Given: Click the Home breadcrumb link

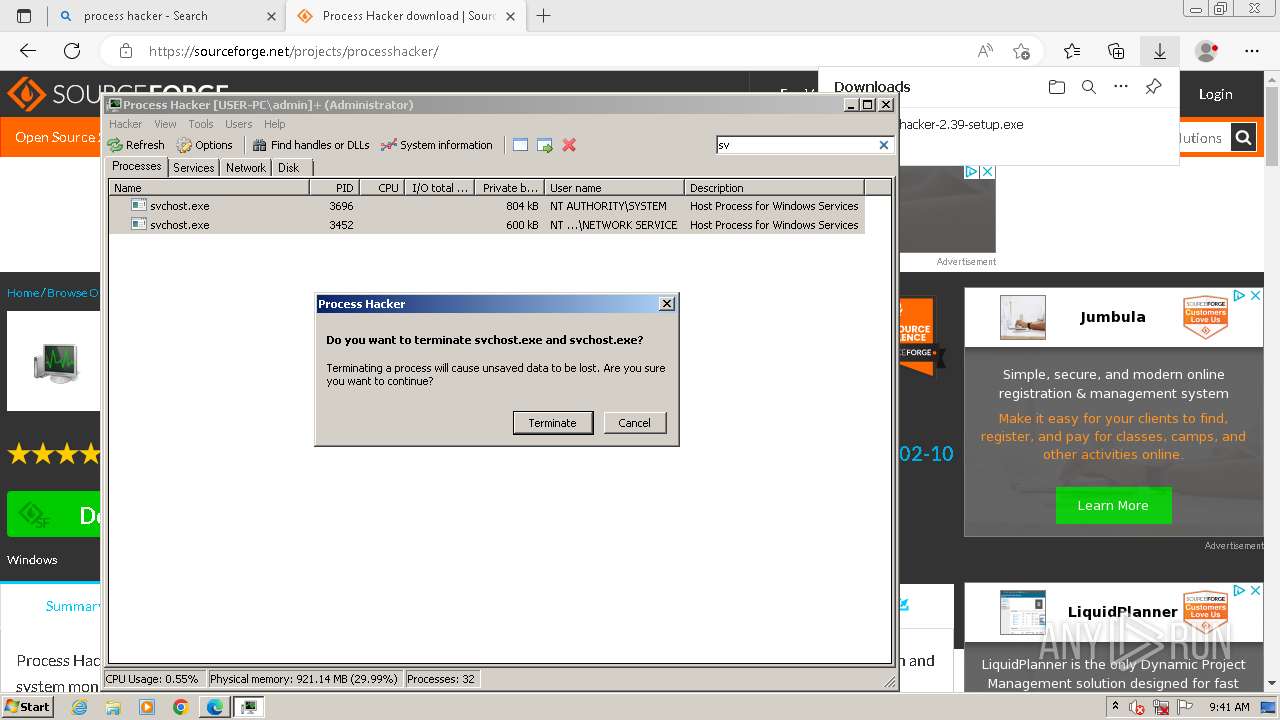Looking at the screenshot, I should click(x=23, y=293).
